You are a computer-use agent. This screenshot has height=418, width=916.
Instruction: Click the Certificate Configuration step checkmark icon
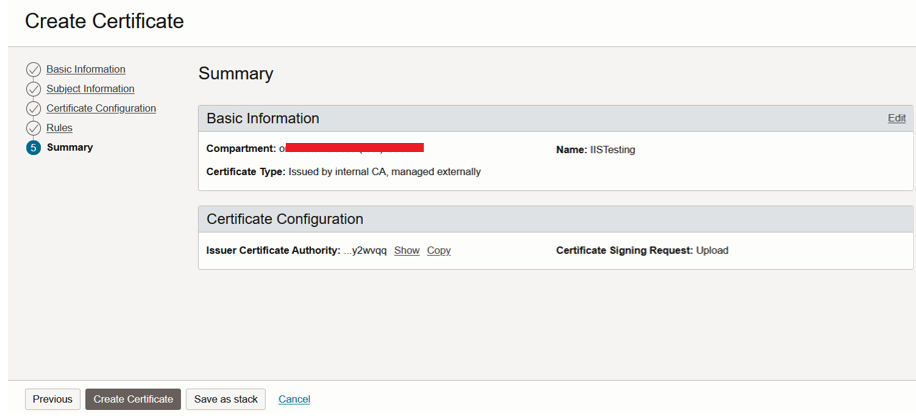point(34,109)
